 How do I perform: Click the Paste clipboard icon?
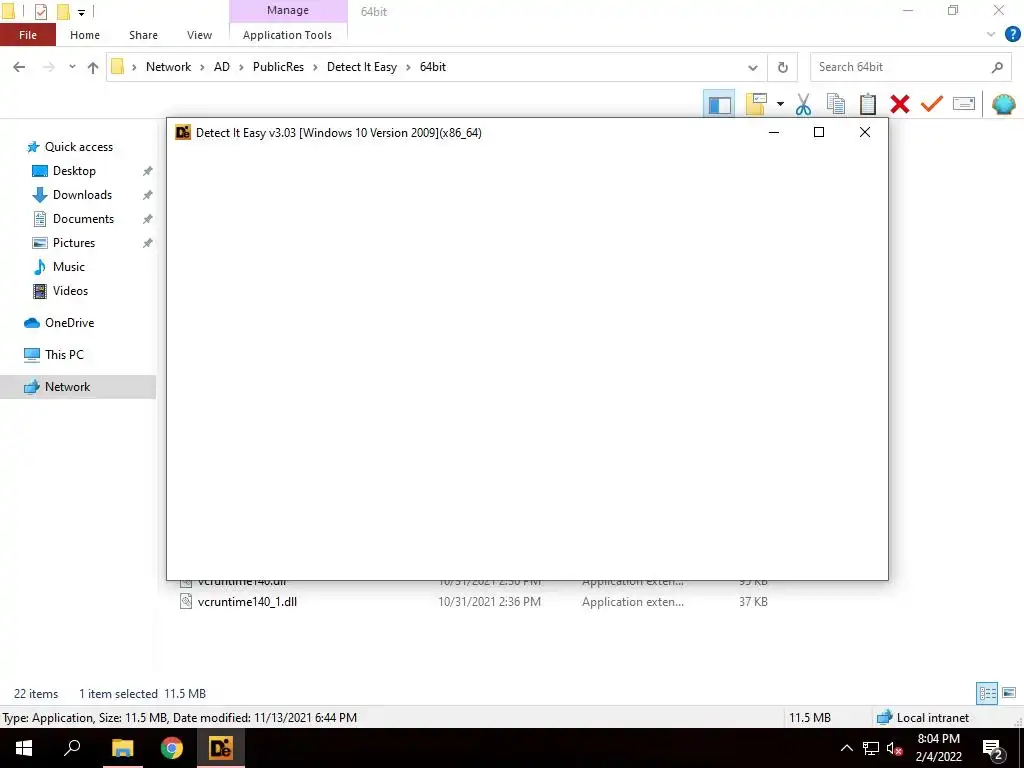[867, 104]
